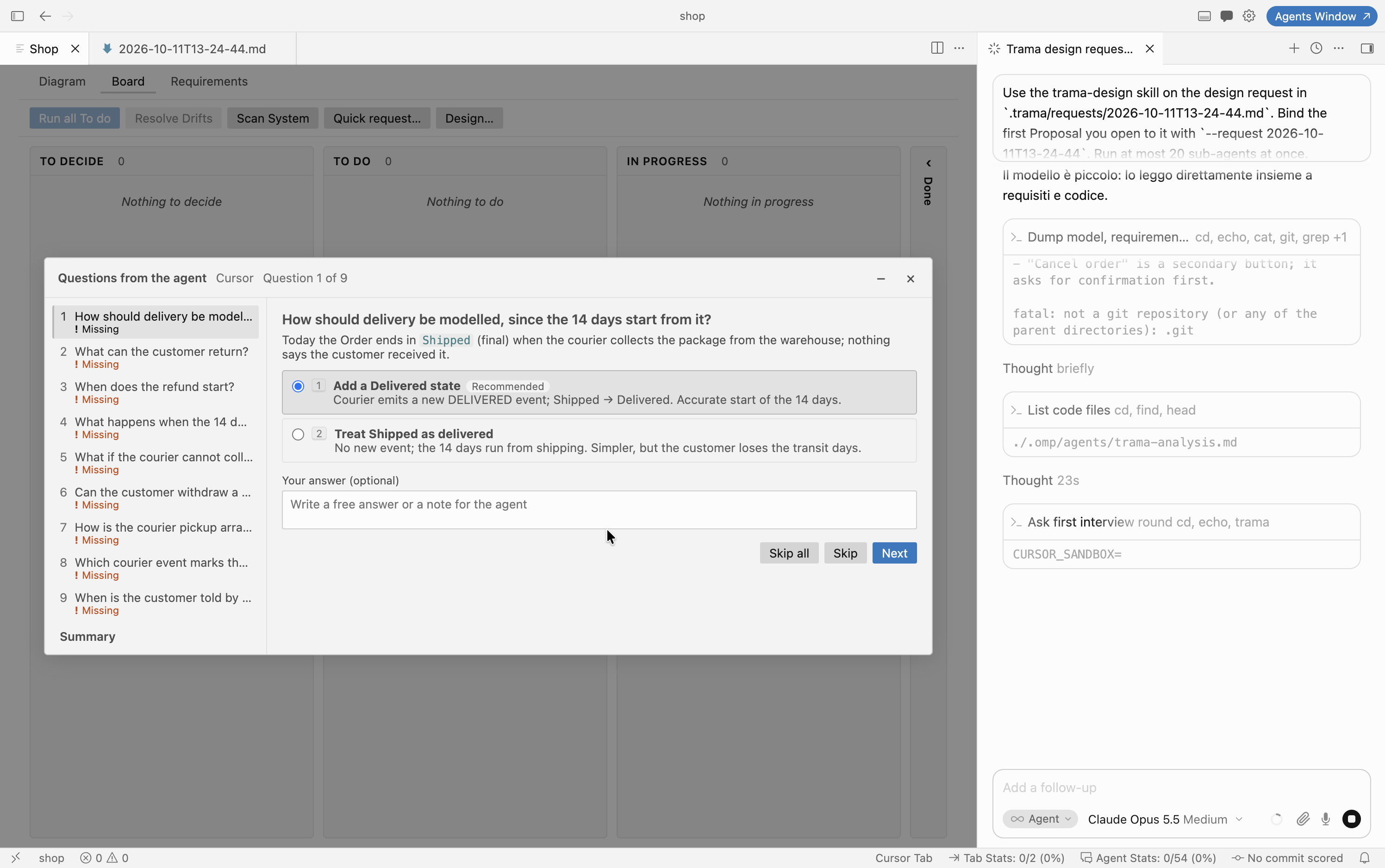Screen dimensions: 1385x868
Task: Expand List code files command block
Action: pyautogui.click(x=1181, y=410)
